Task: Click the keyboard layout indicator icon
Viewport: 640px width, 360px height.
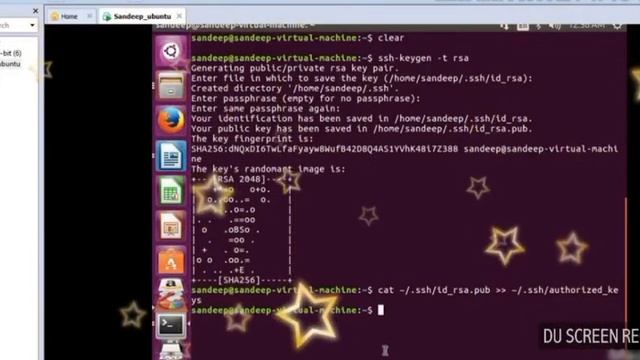Action: click(x=523, y=27)
